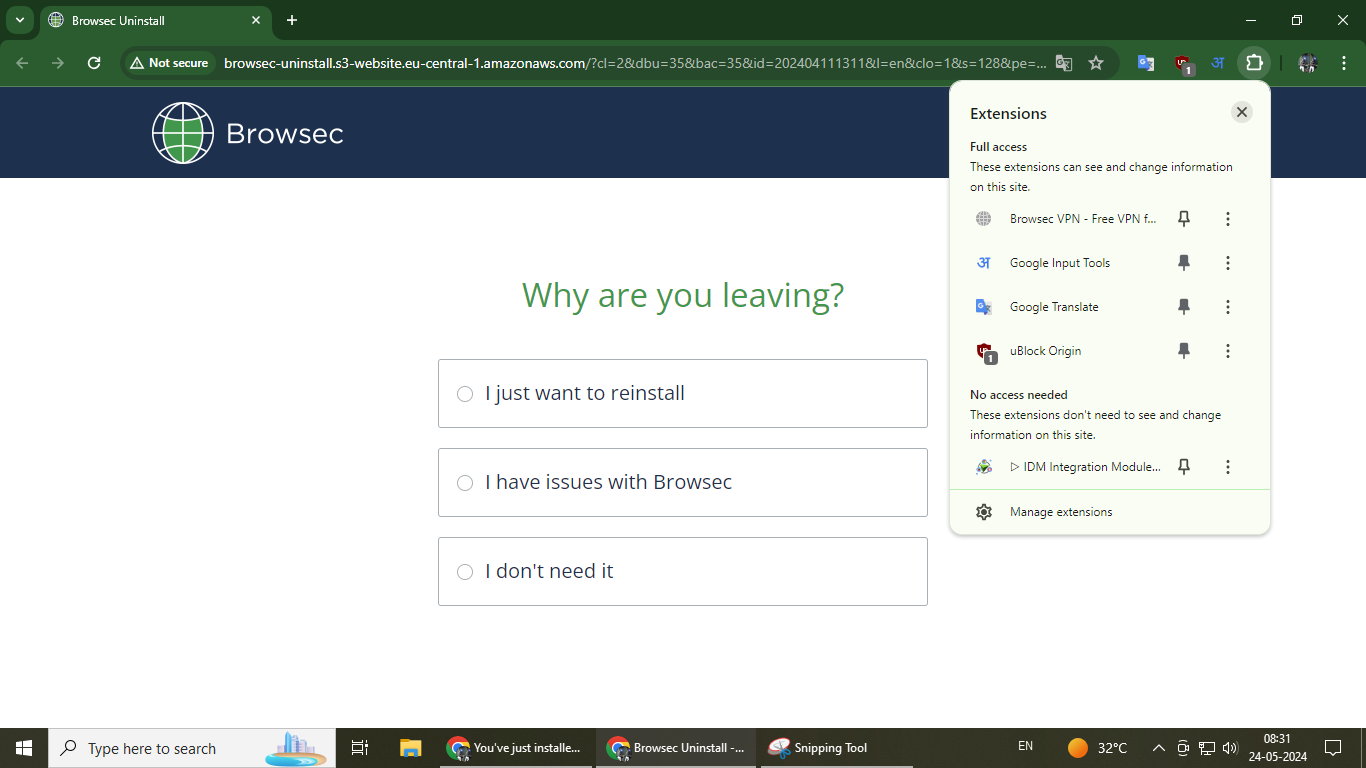Open the 32°C weather widget
The height and width of the screenshot is (768, 1366).
click(1098, 748)
